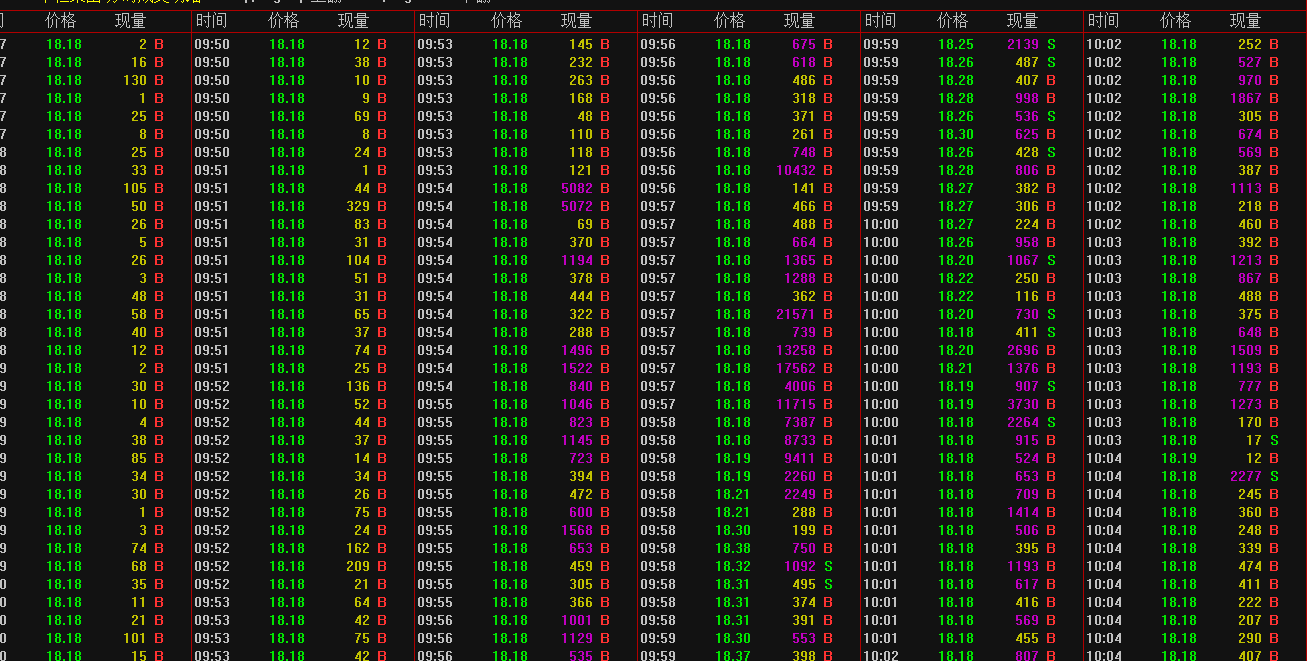Select the B flag beside volume 10432

pyautogui.click(x=828, y=170)
